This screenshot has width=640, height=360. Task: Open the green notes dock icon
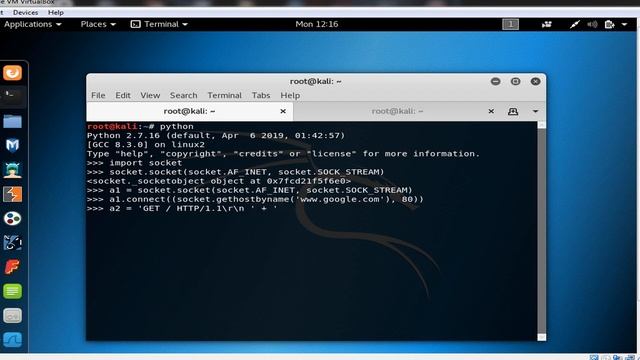[x=12, y=291]
